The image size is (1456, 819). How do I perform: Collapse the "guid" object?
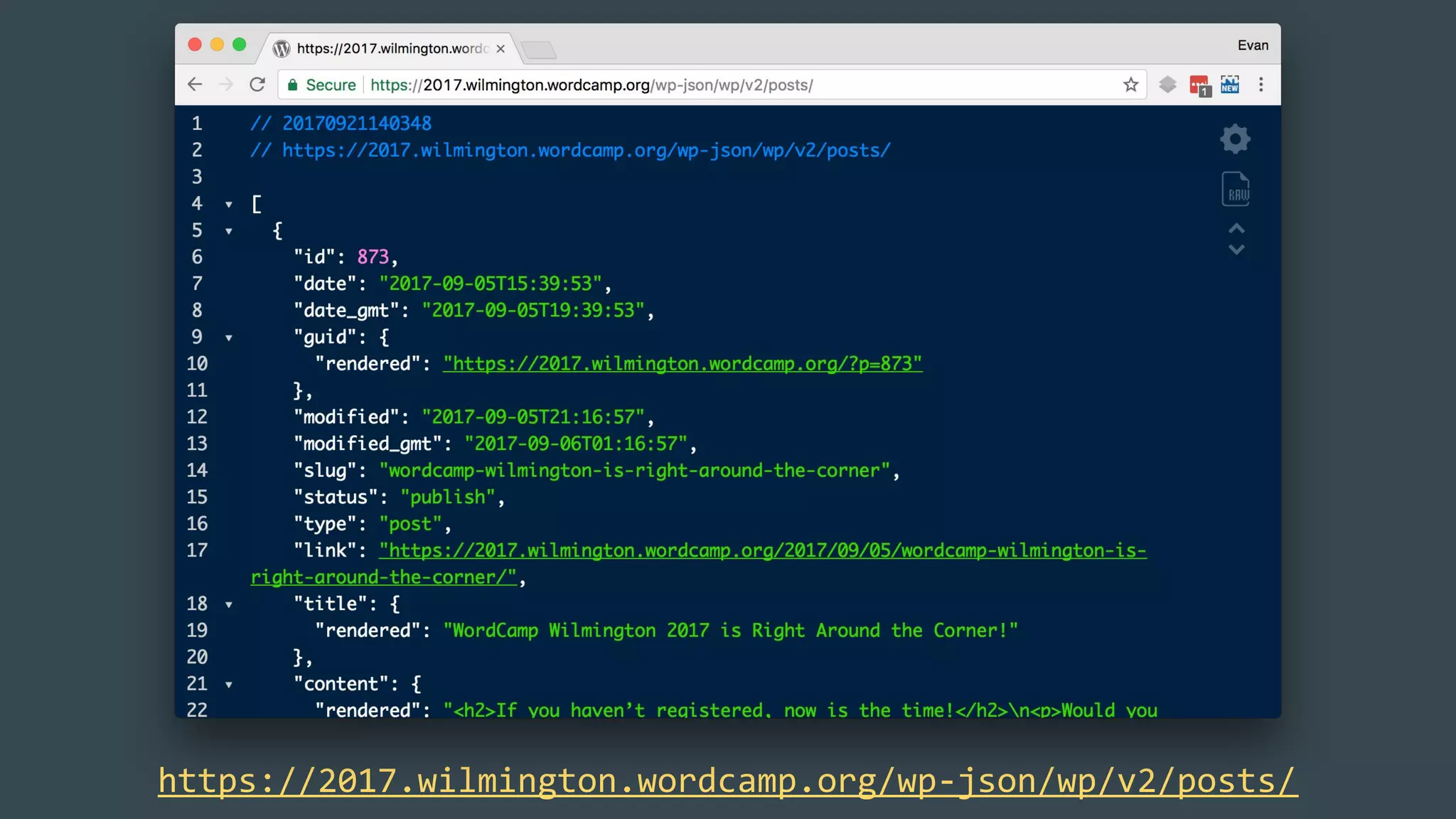[x=229, y=338]
